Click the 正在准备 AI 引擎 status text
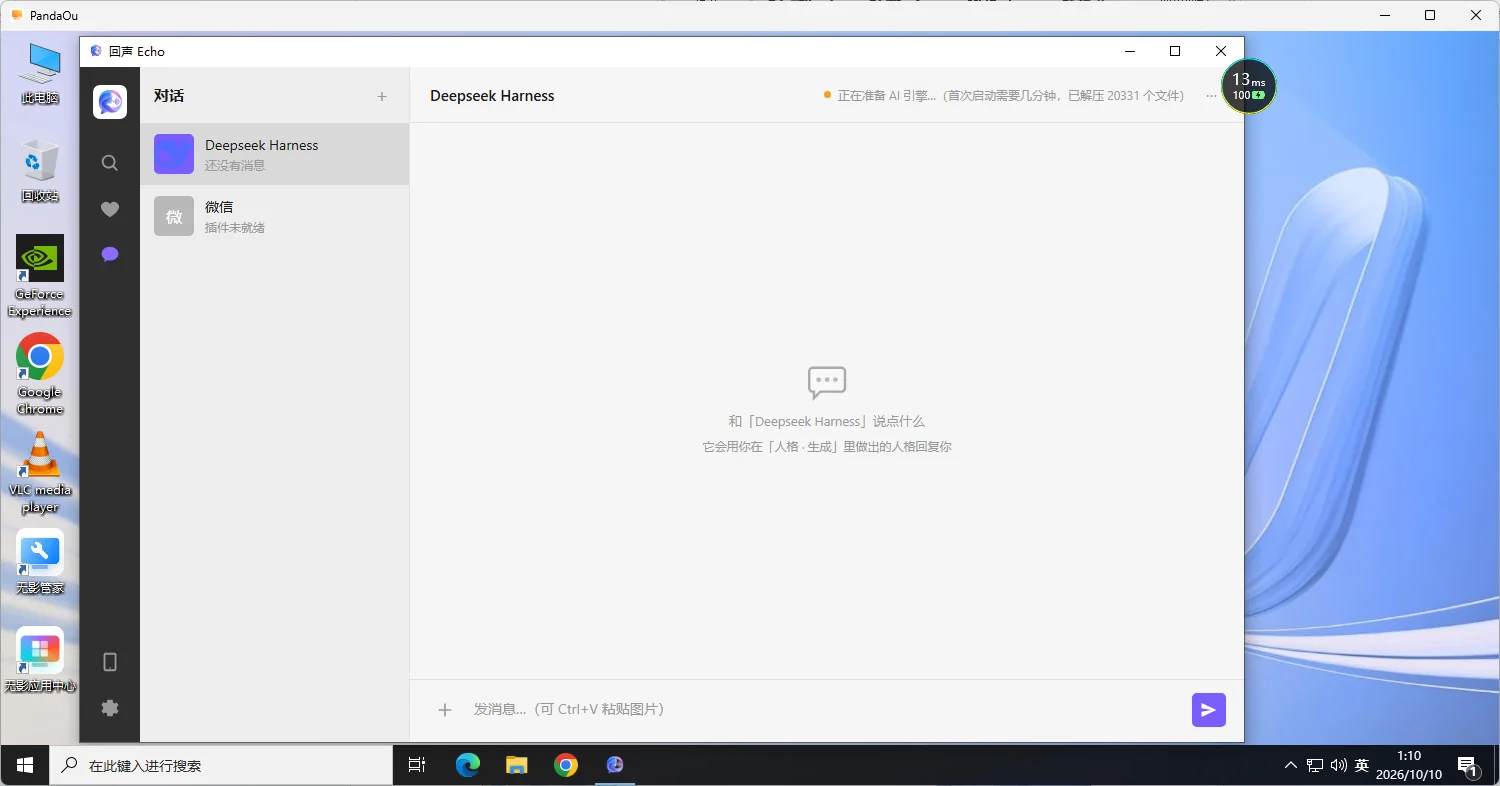Image resolution: width=1500 pixels, height=786 pixels. pyautogui.click(x=1010, y=96)
